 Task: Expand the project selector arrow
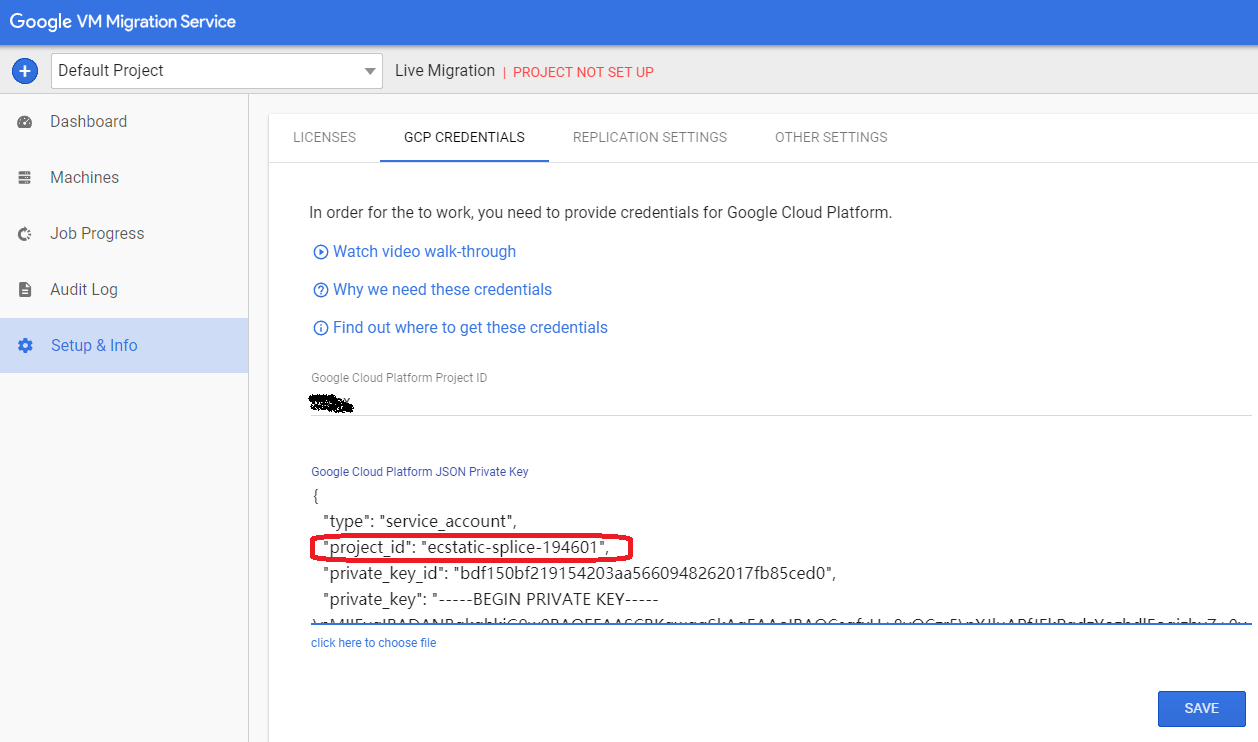coord(369,70)
